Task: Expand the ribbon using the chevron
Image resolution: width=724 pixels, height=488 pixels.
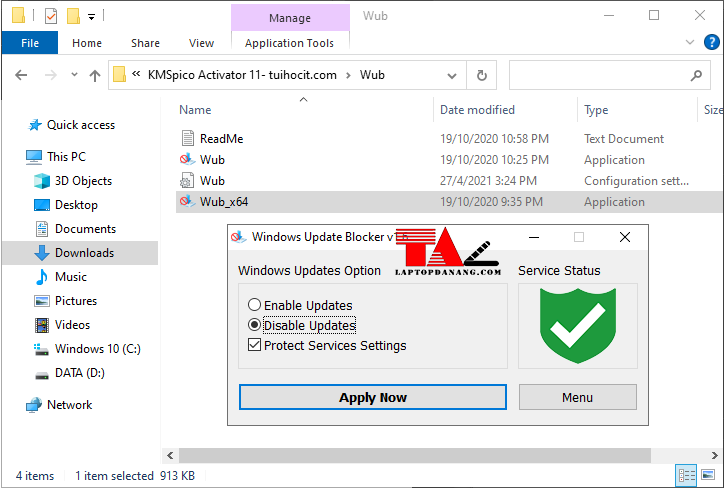Action: pyautogui.click(x=688, y=43)
